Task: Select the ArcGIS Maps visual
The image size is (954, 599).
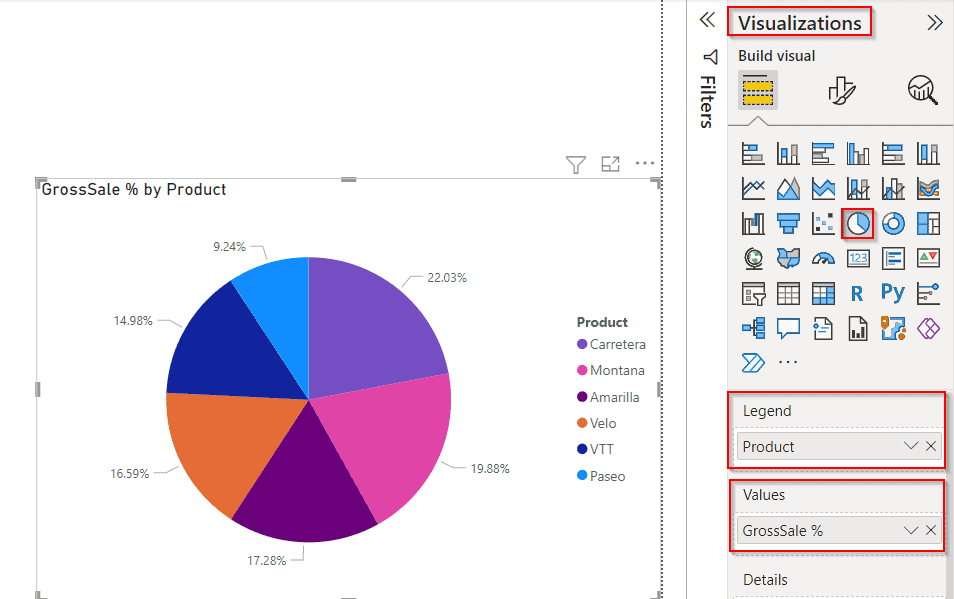Action: coord(893,328)
